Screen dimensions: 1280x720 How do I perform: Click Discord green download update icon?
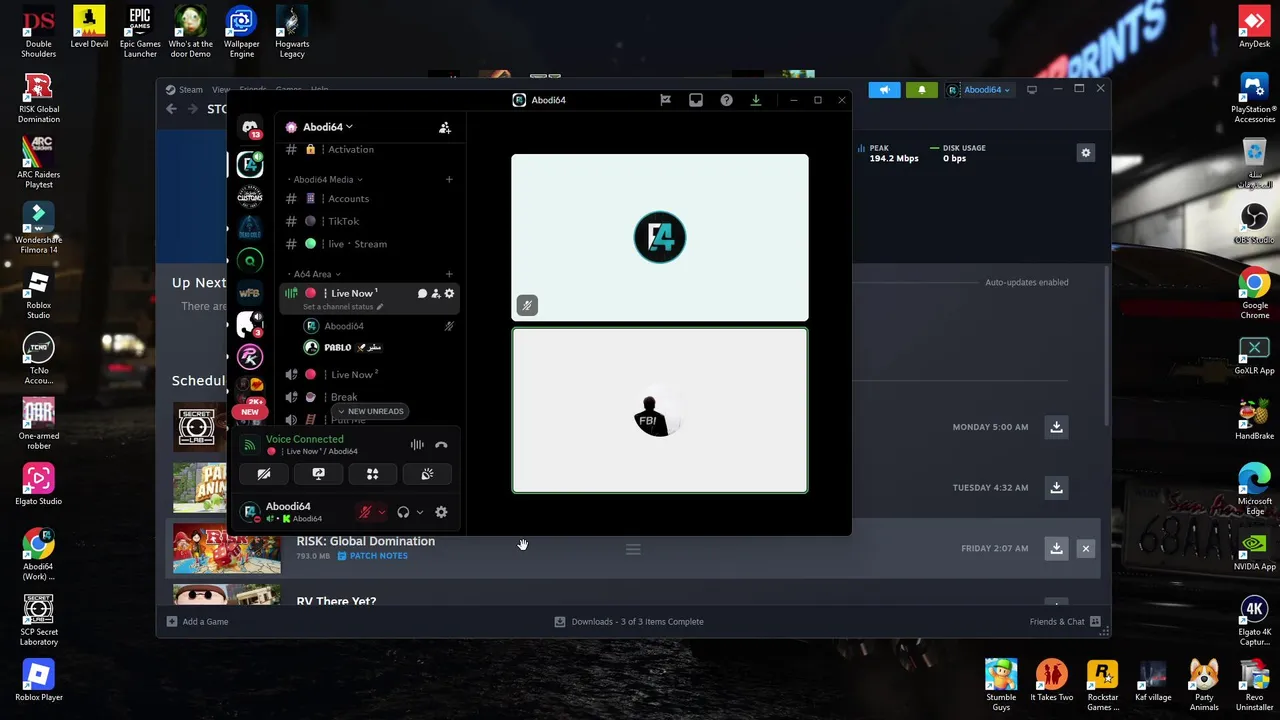756,100
